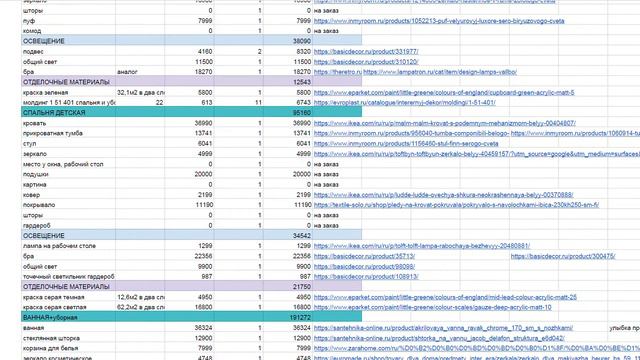The height and width of the screenshot is (360, 640).
Task: Select the СПАЛЬНЯ ДЕТСКАЯ section header cell
Action: 68,113
